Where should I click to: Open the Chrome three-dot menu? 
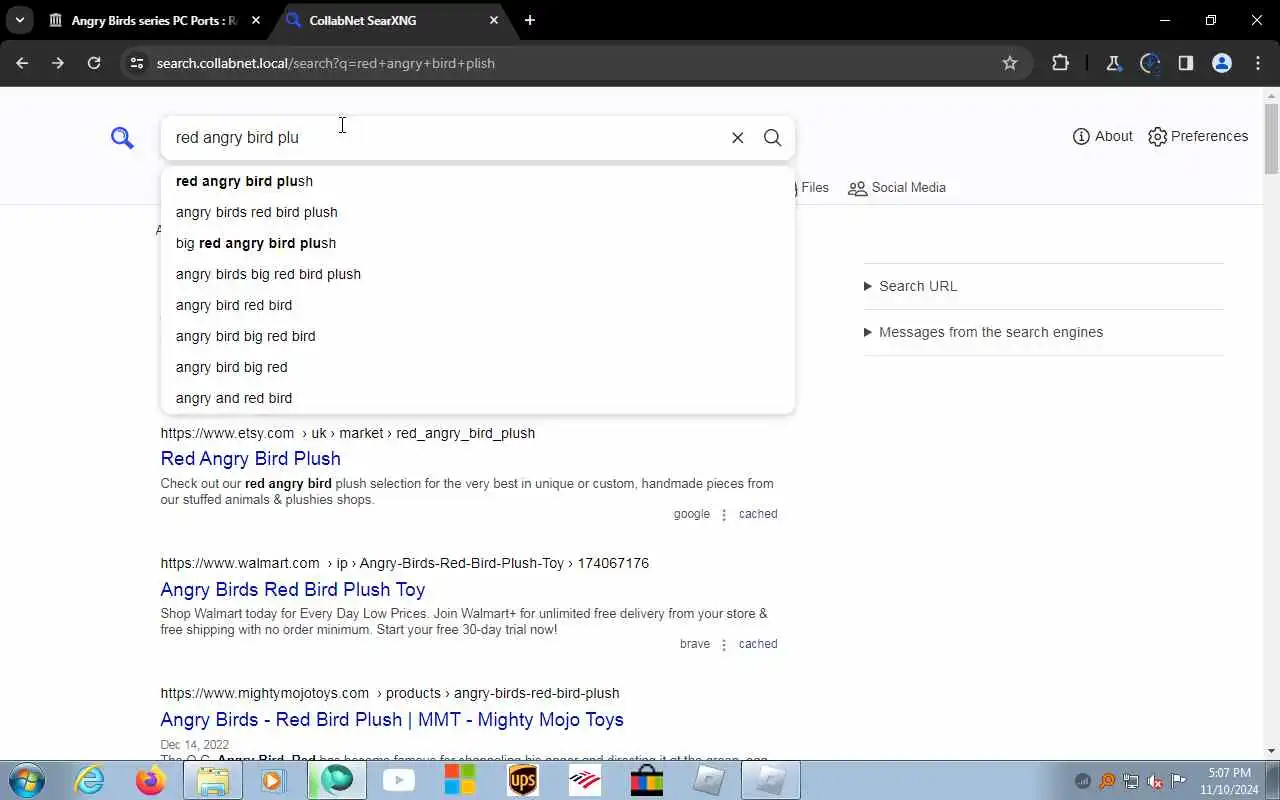pos(1258,63)
